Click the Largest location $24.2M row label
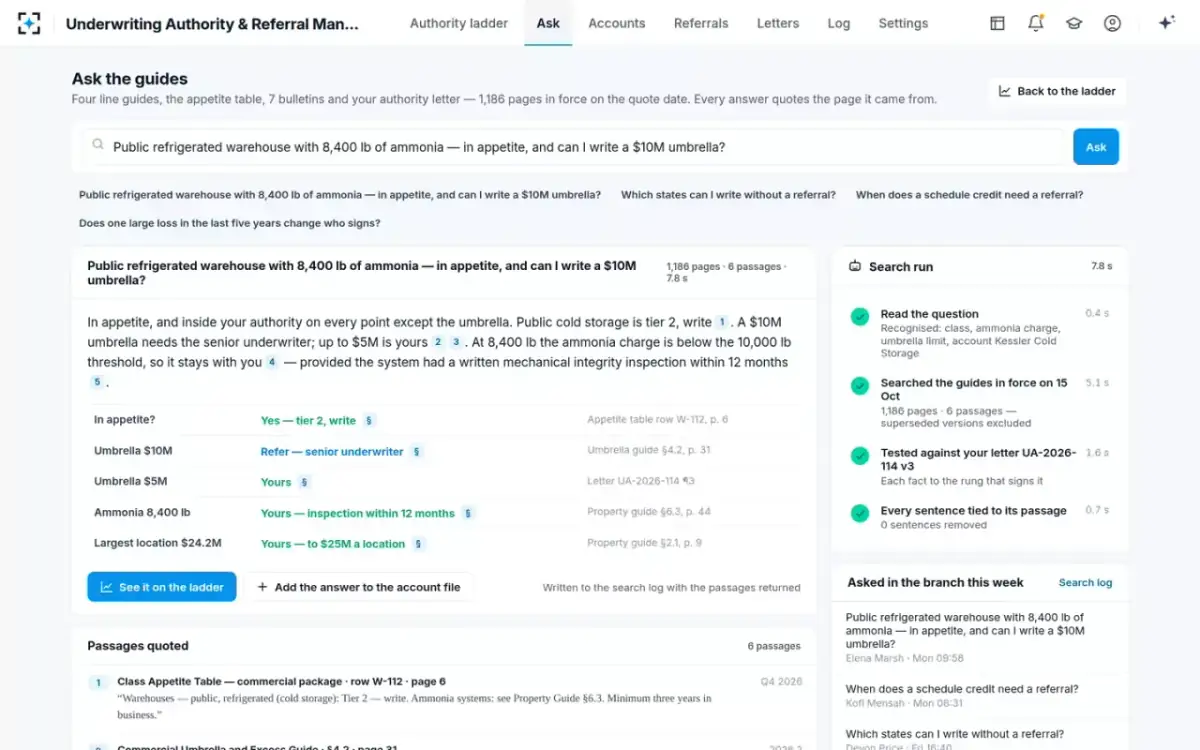This screenshot has width=1200, height=750. coord(157,543)
